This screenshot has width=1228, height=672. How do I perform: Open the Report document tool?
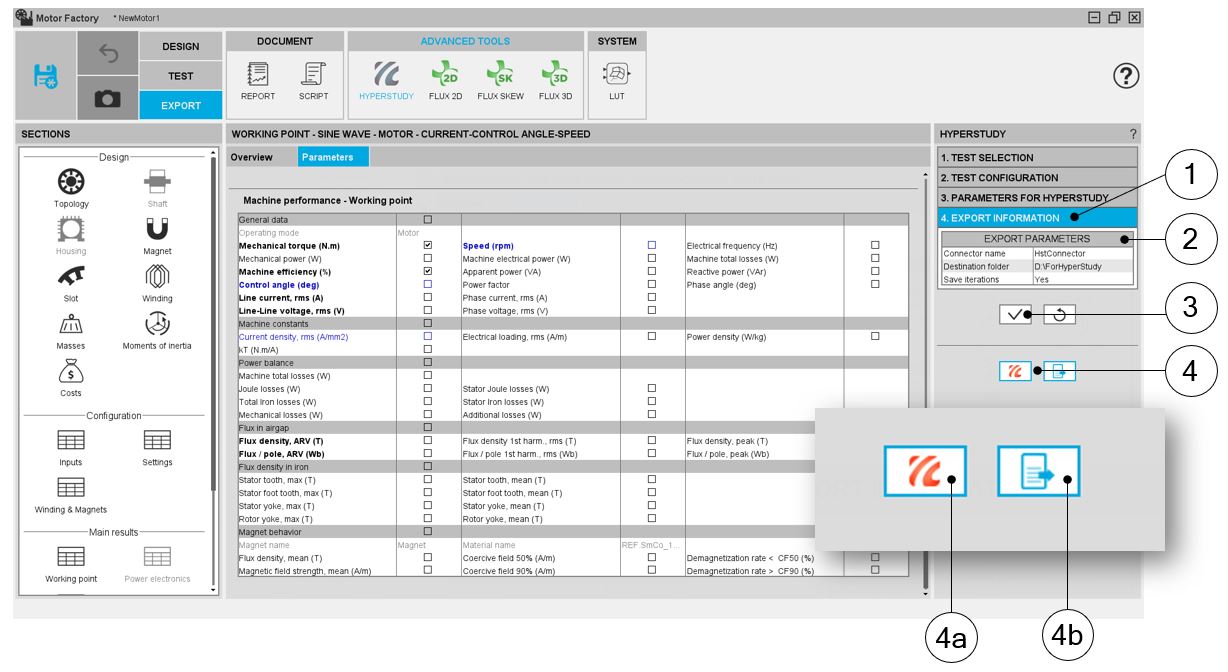pos(257,79)
